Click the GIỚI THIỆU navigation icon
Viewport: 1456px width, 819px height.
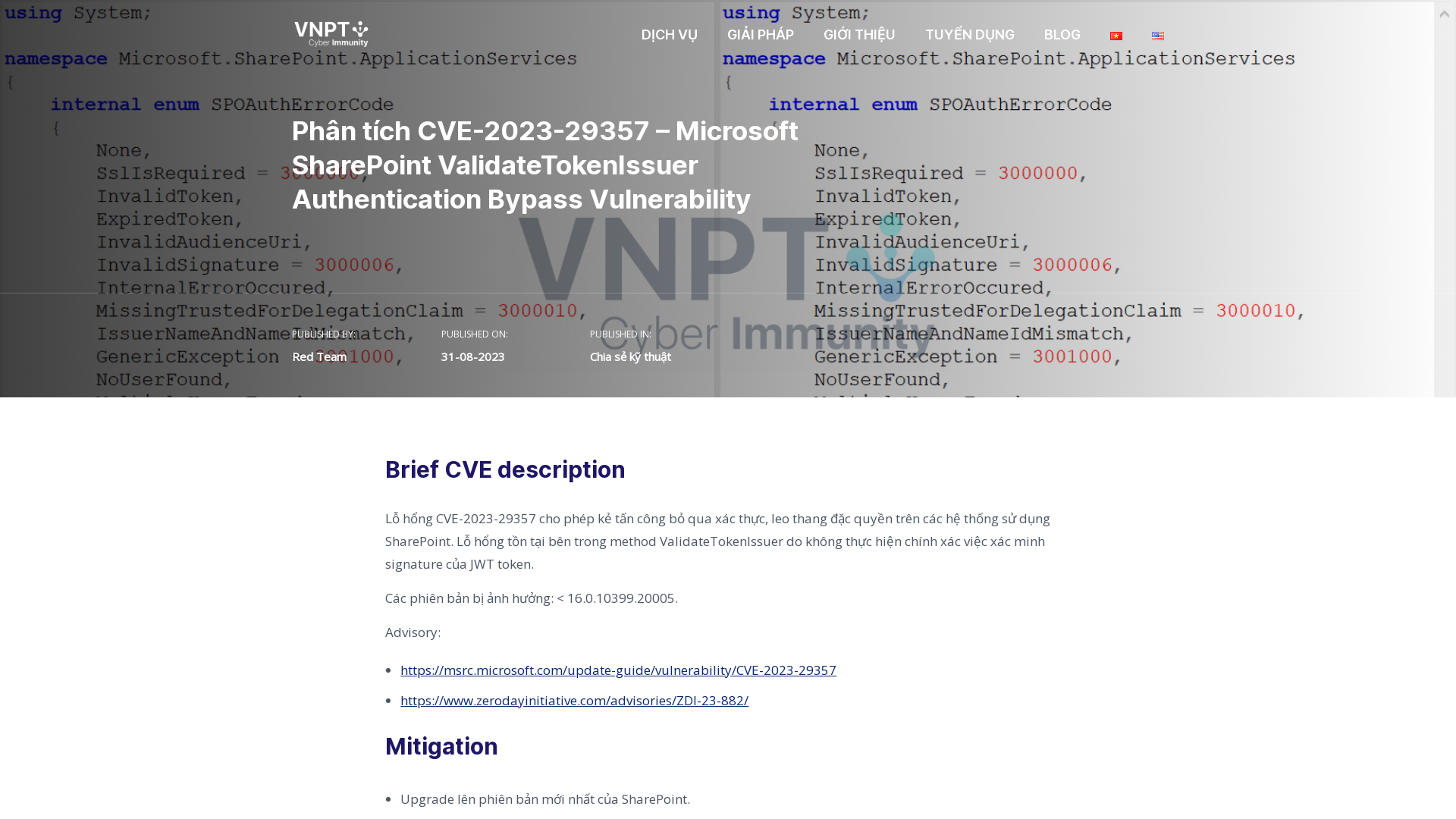(x=859, y=34)
